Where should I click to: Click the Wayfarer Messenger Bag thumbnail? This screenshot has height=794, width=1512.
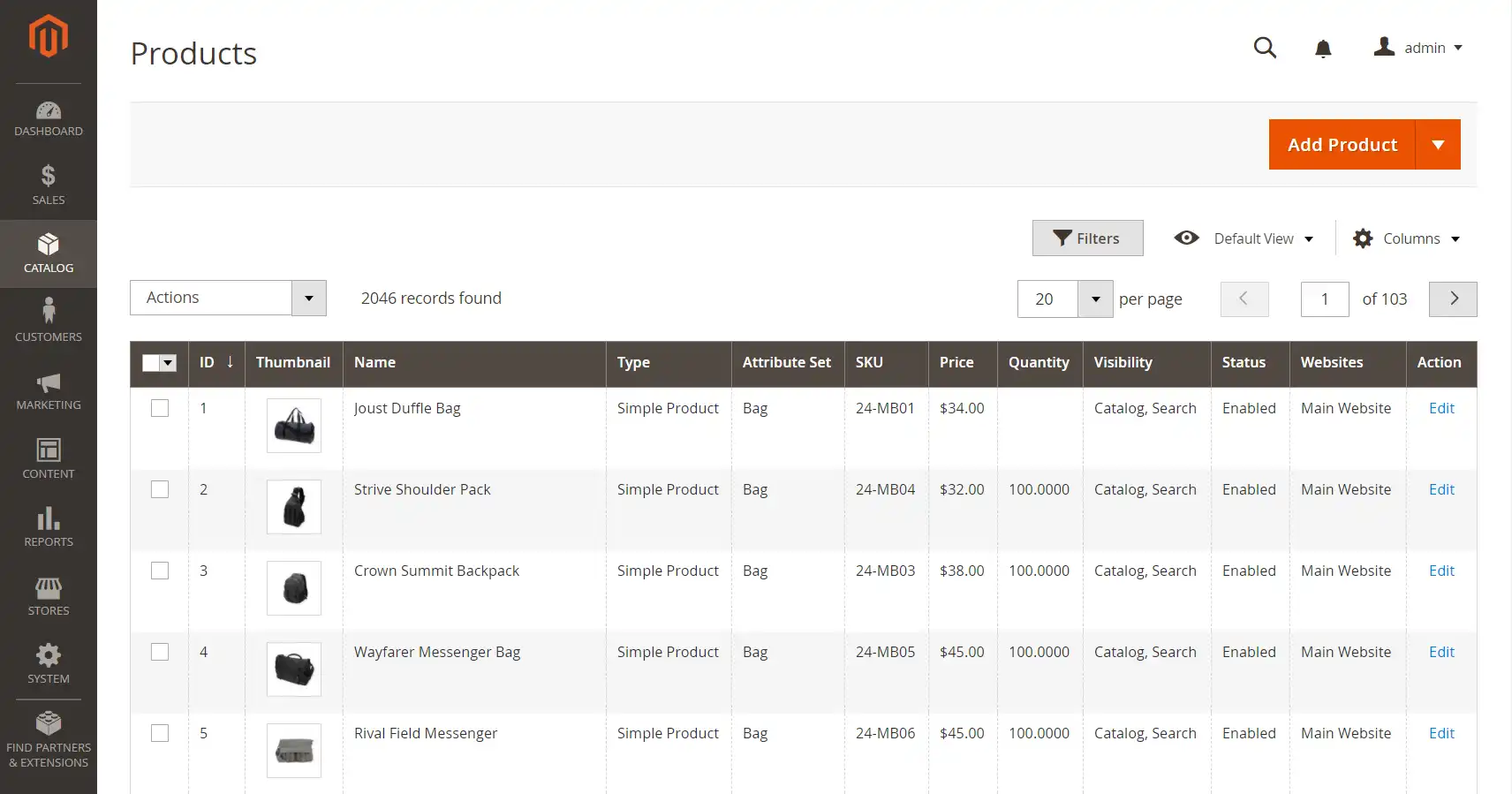[x=294, y=669]
